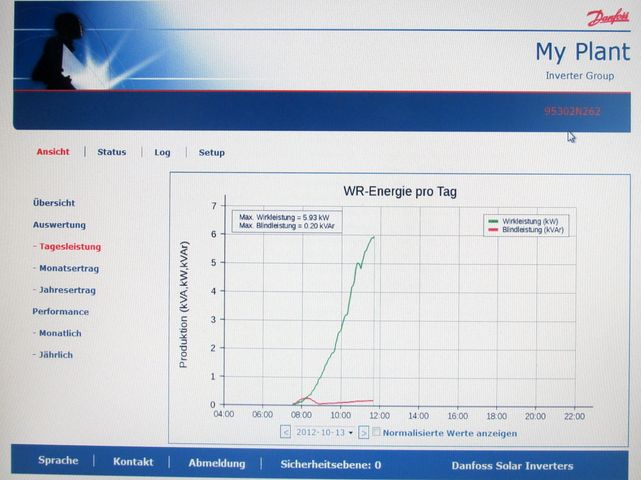The image size is (641, 480).
Task: Click the 08:00 x-axis label
Action: tap(301, 415)
